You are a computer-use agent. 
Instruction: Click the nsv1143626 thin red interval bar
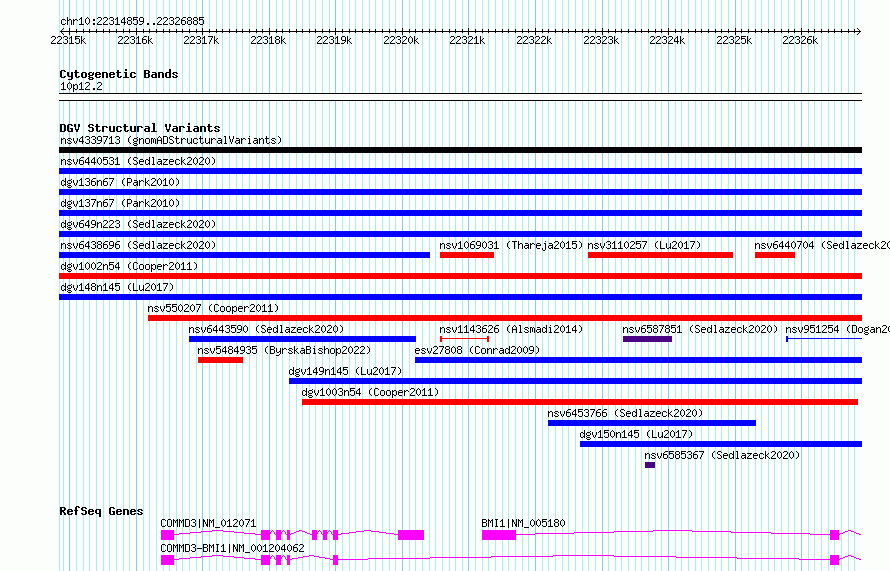[x=464, y=339]
